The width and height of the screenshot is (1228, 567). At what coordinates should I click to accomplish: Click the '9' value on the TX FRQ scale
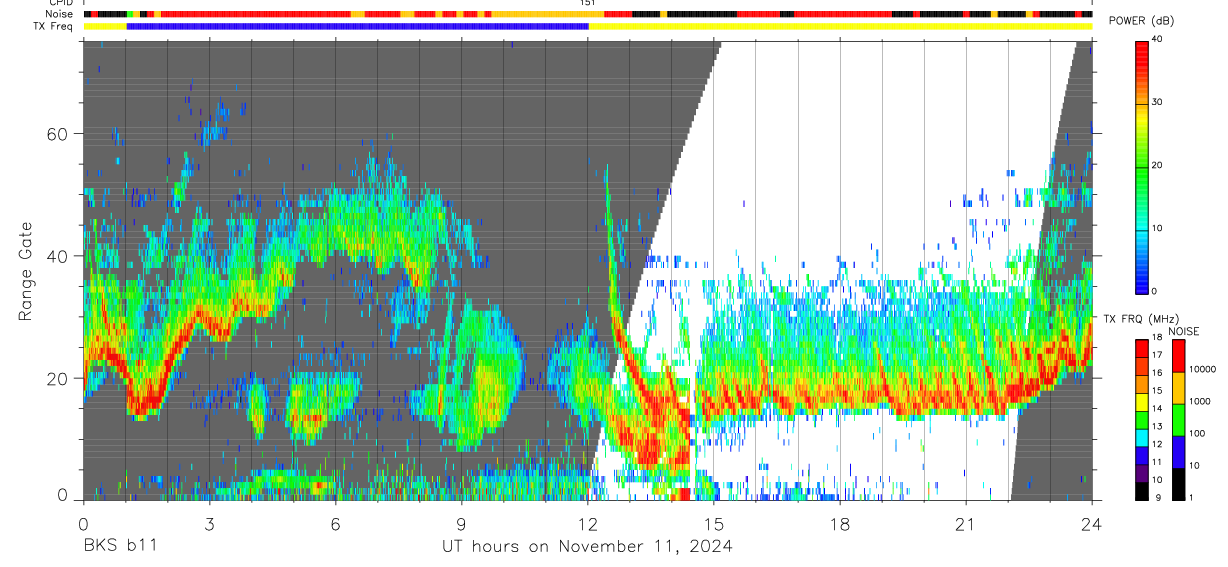click(1156, 498)
